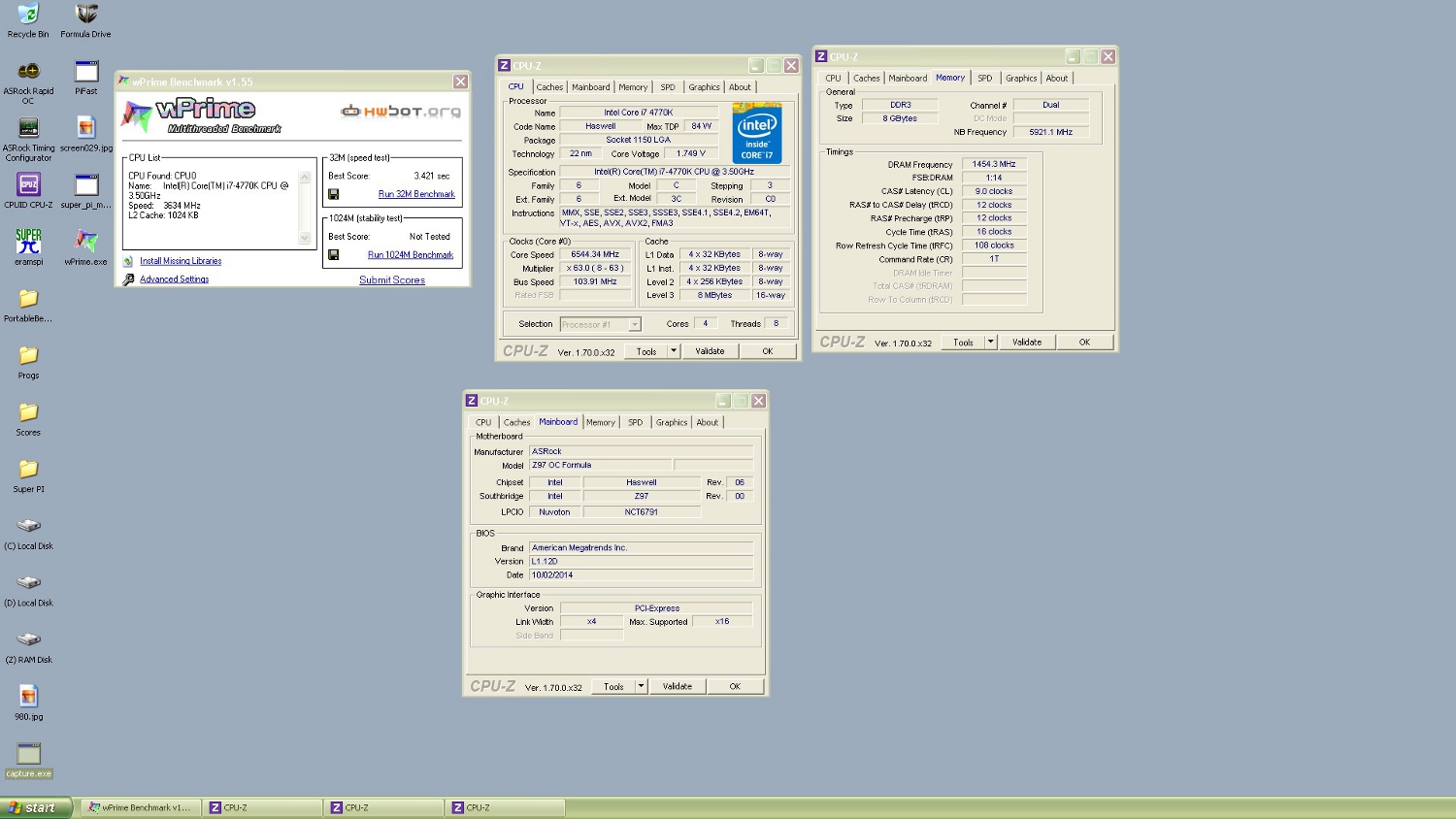Viewport: 1456px width, 819px height.
Task: Click the Install Missing Libraries icon
Action: click(x=128, y=261)
